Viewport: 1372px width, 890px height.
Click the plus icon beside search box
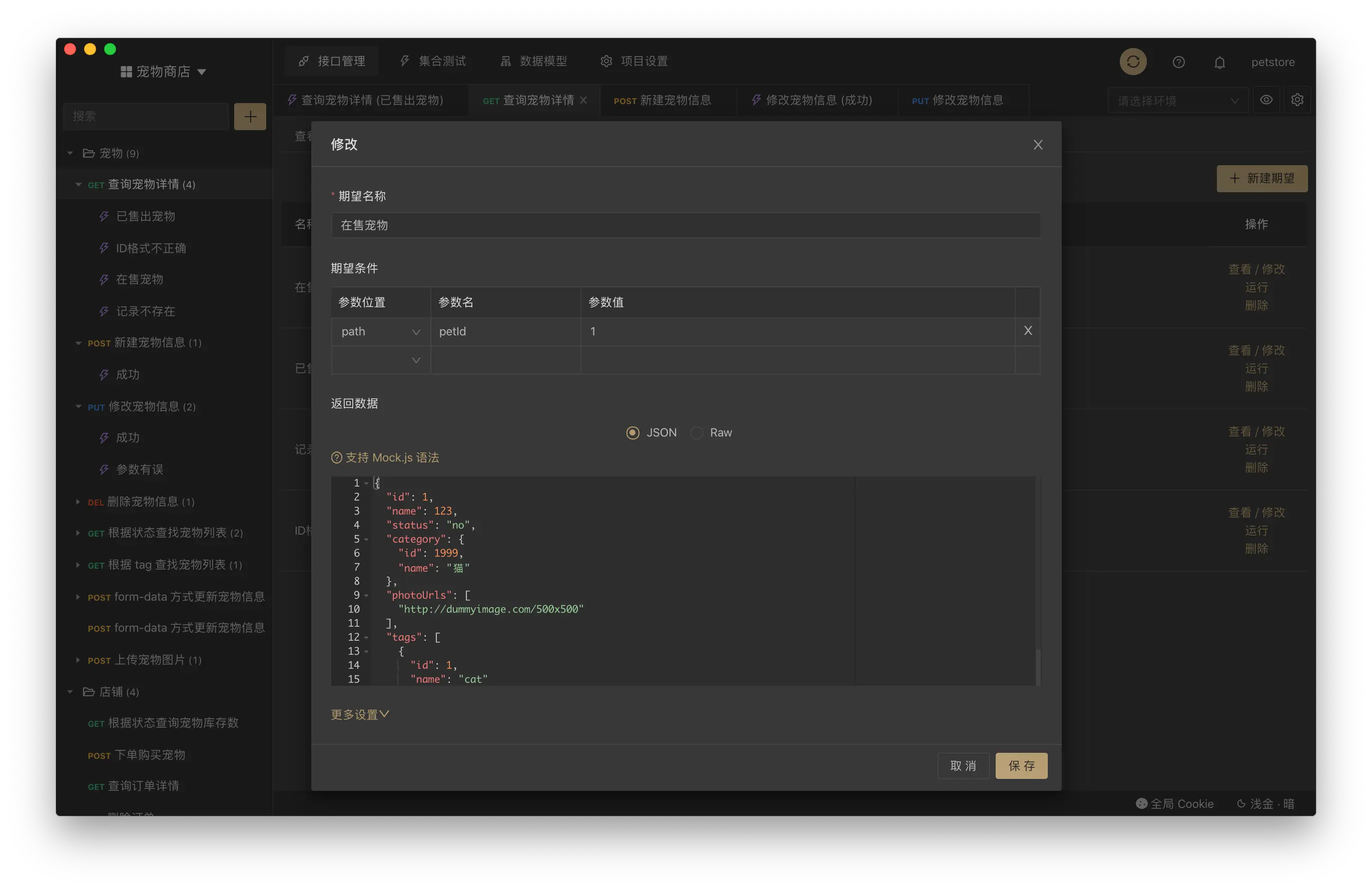point(250,117)
